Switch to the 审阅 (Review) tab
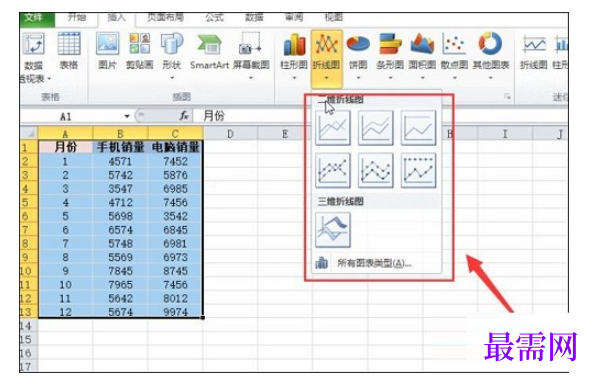The width and height of the screenshot is (596, 378). 294,17
